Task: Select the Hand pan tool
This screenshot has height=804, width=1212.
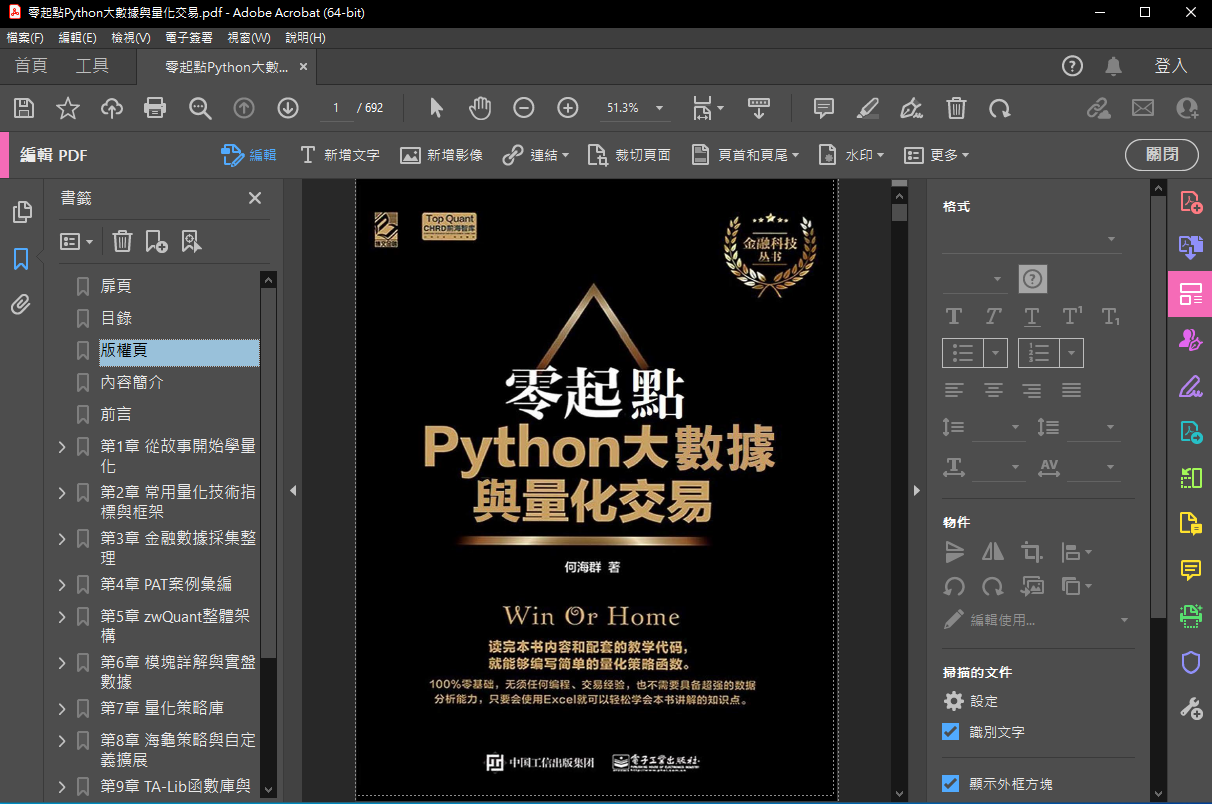Action: (x=480, y=108)
